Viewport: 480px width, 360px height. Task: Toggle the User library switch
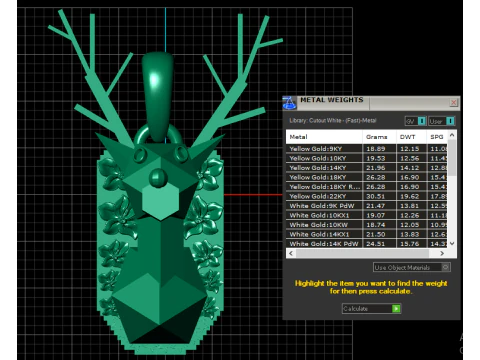point(442,121)
